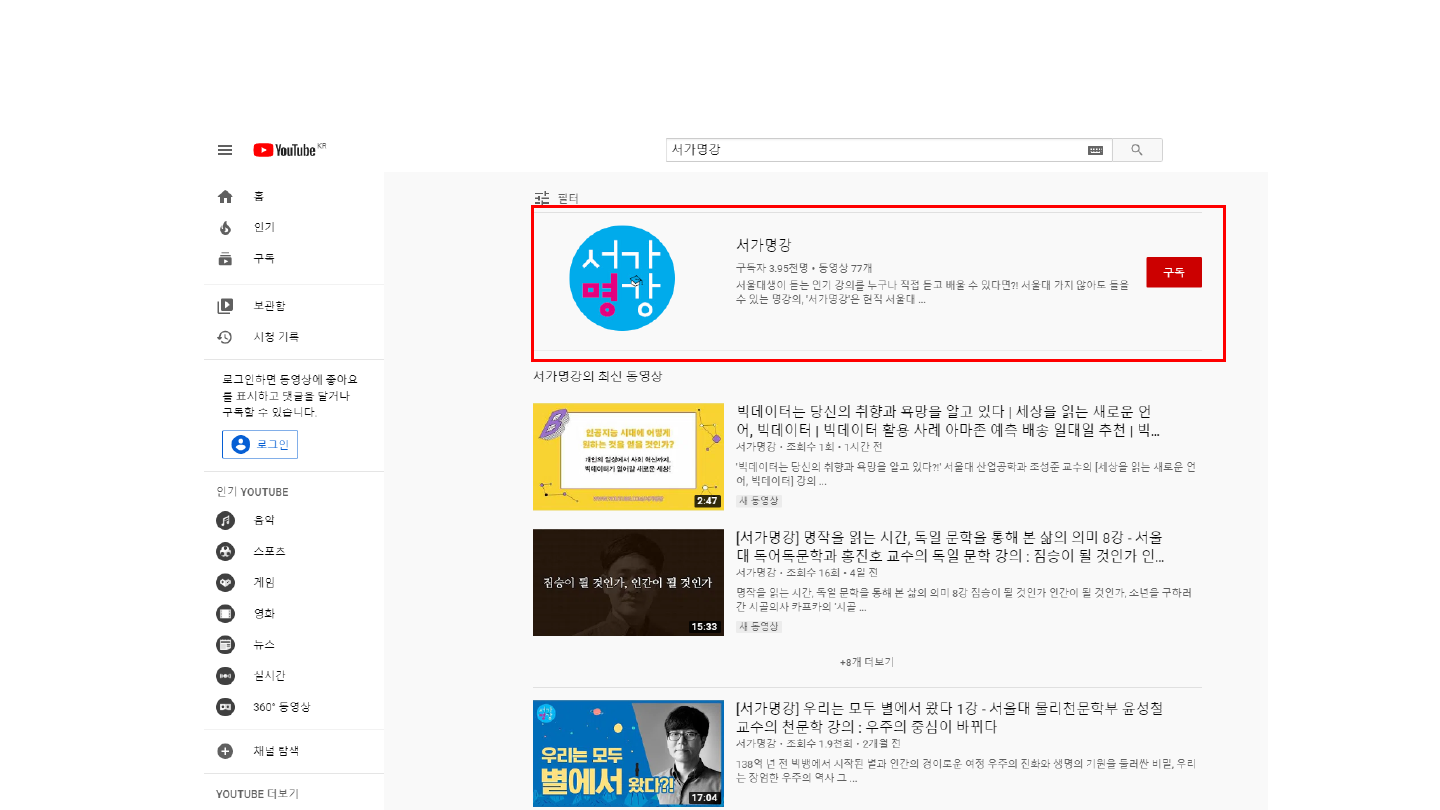Screen dimensions: 1440x810
Task: Select 게임 (Gaming) in sidebar
Action: click(263, 583)
